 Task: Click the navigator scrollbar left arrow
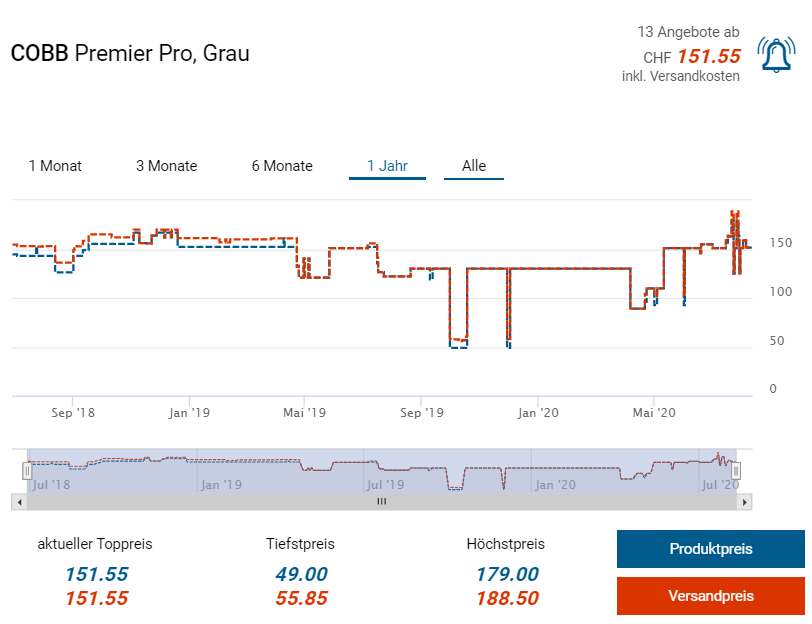coord(17,502)
